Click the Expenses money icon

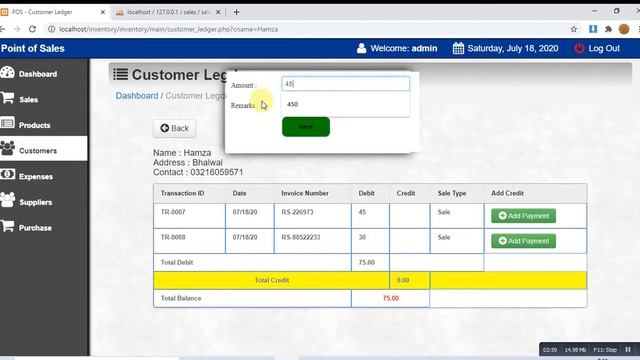coord(7,175)
